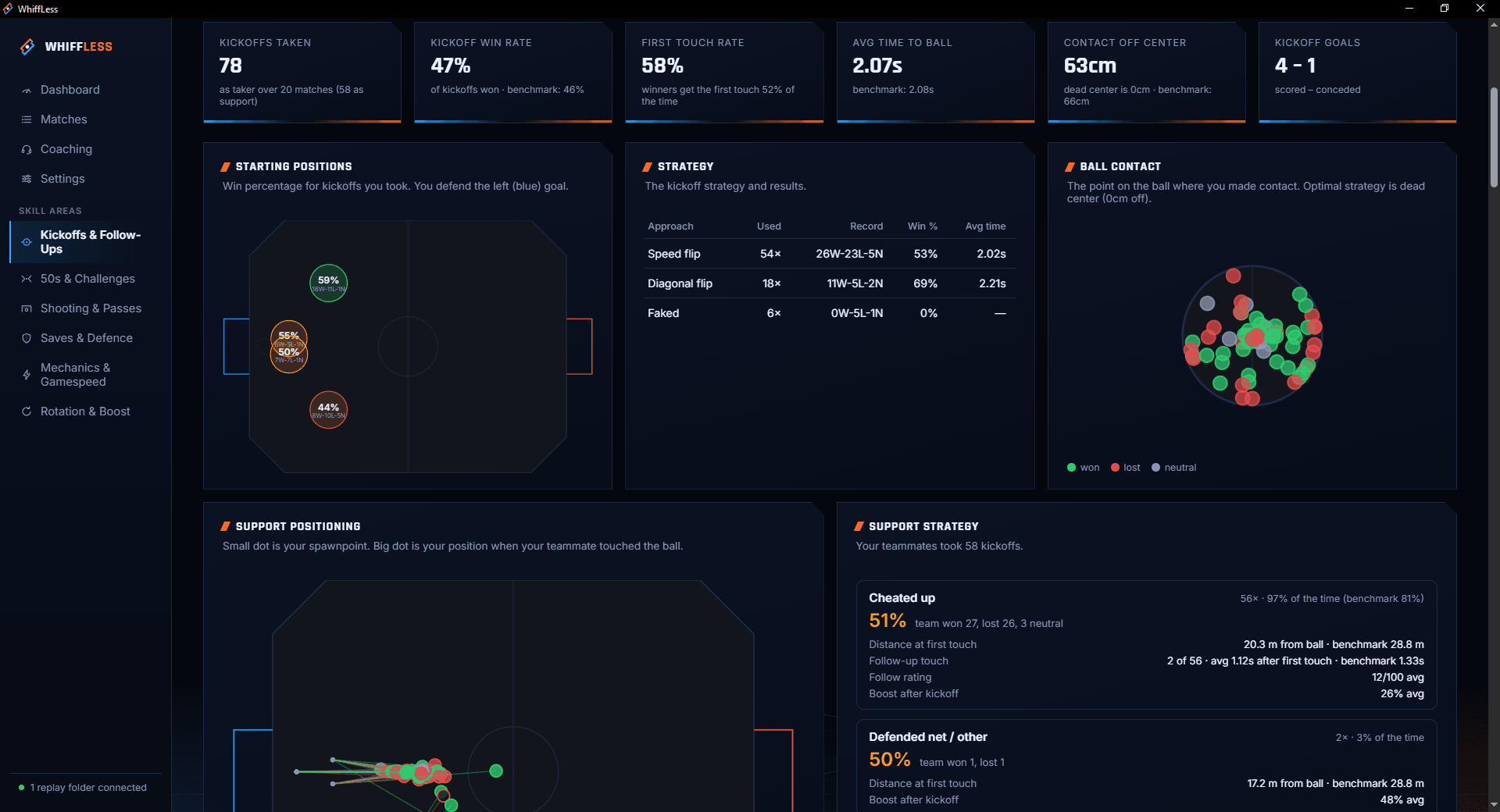Click the WhiffLess logo icon in sidebar

(x=27, y=47)
